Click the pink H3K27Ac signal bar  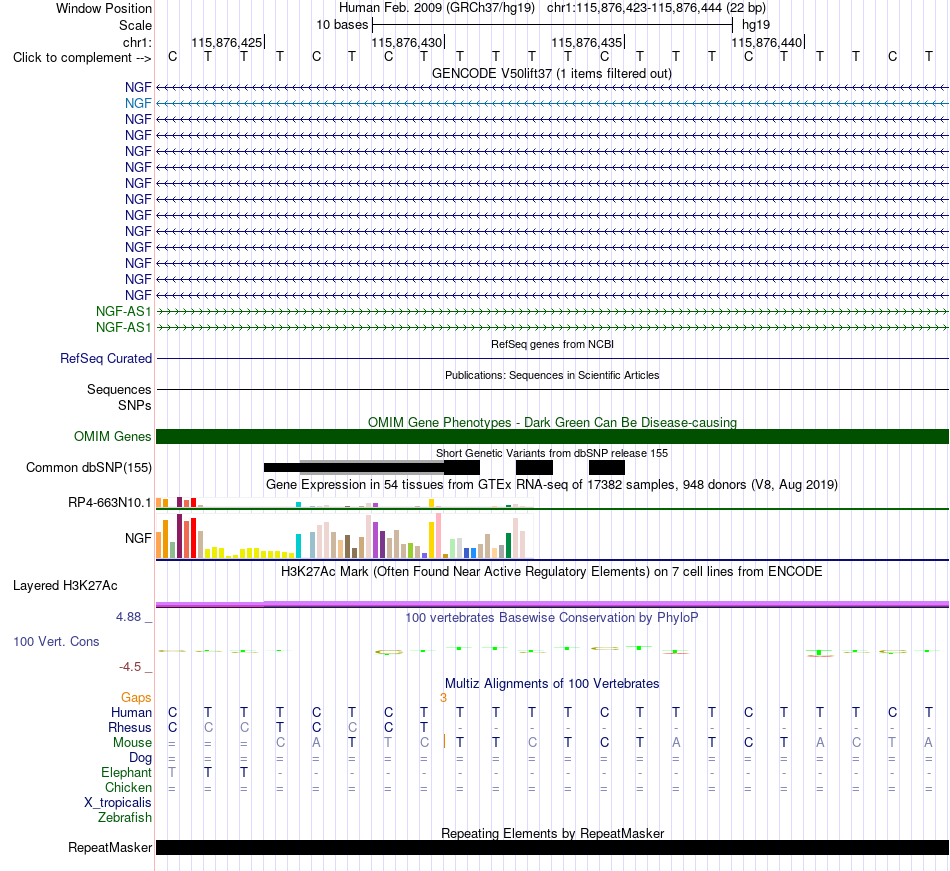coord(553,604)
